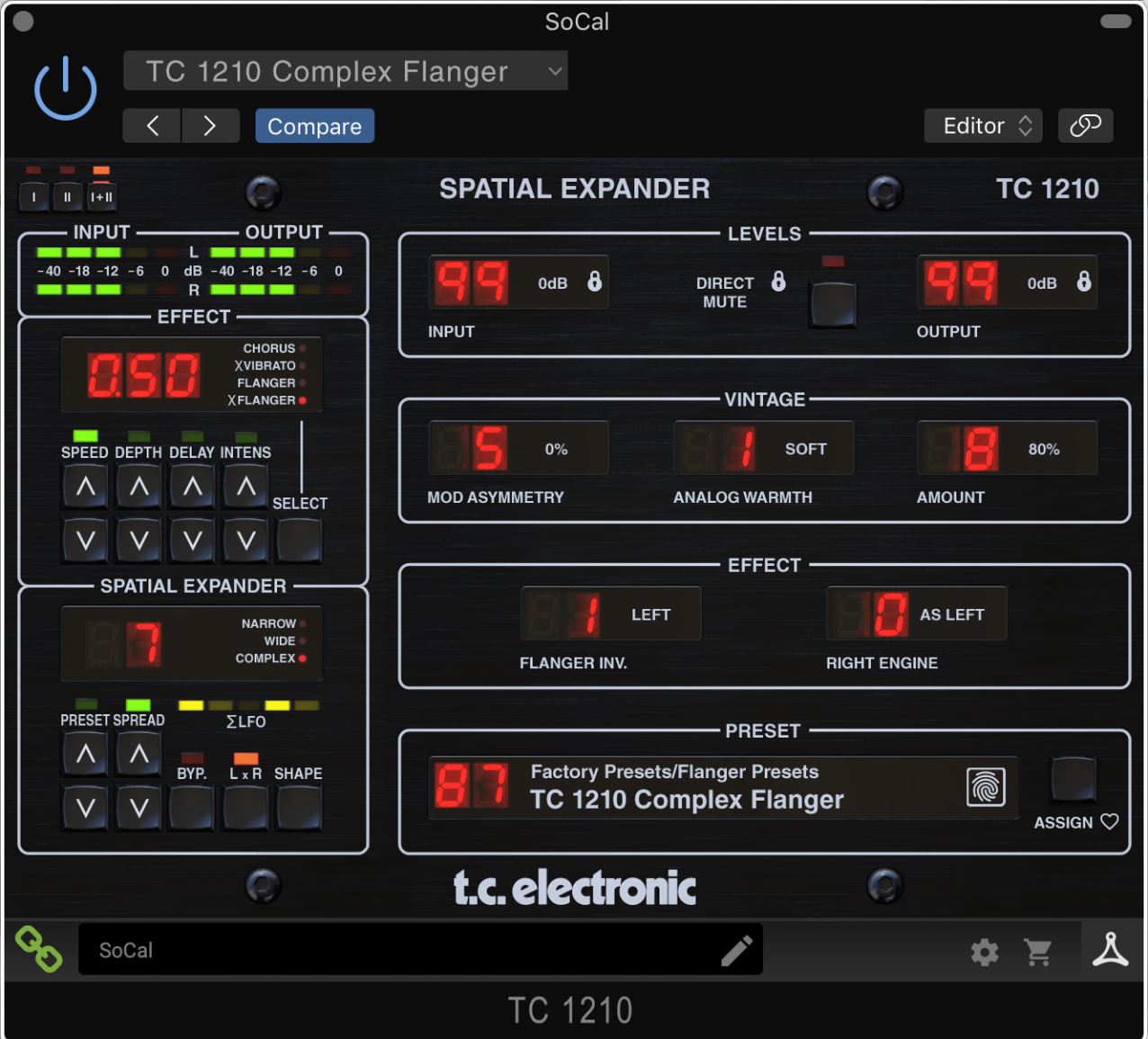1148x1039 pixels.
Task: Click the TC Icon module network icon
Action: click(x=1110, y=950)
